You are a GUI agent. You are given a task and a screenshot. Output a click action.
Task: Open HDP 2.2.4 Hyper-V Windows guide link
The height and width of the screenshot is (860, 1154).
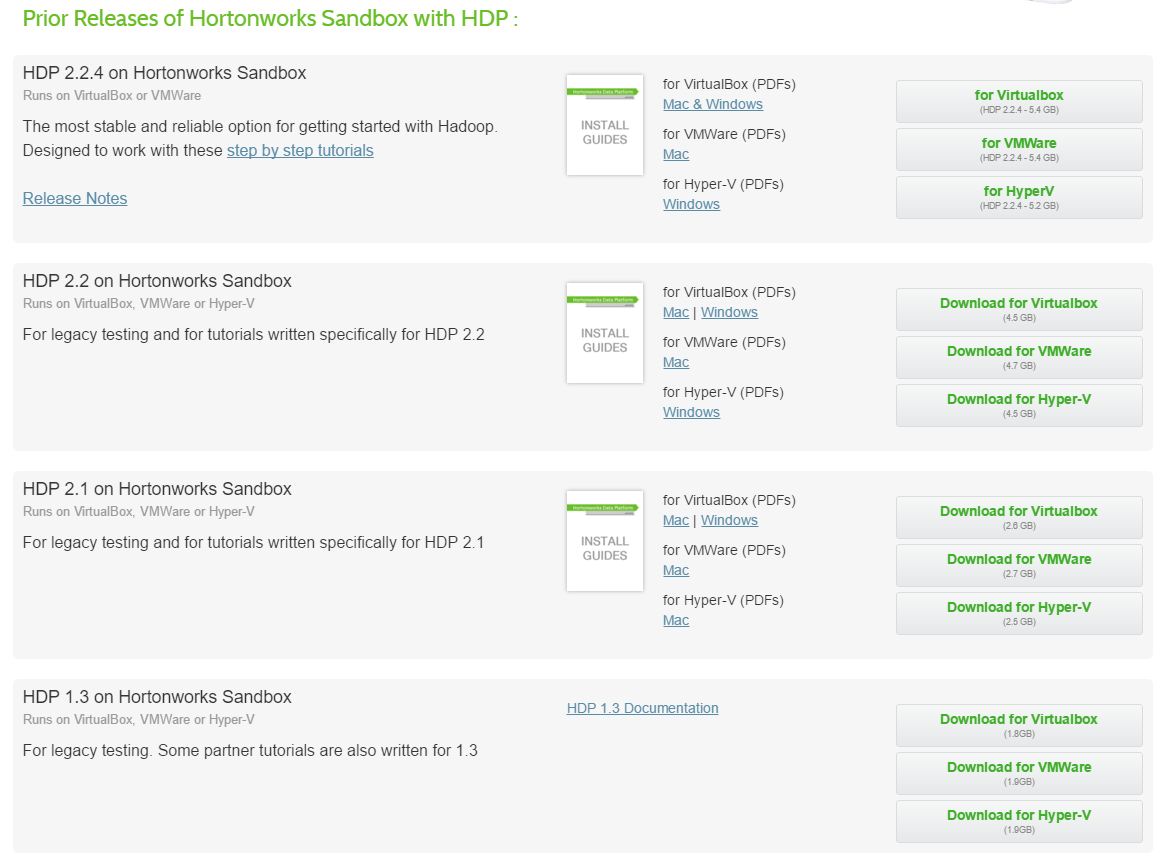pyautogui.click(x=691, y=205)
